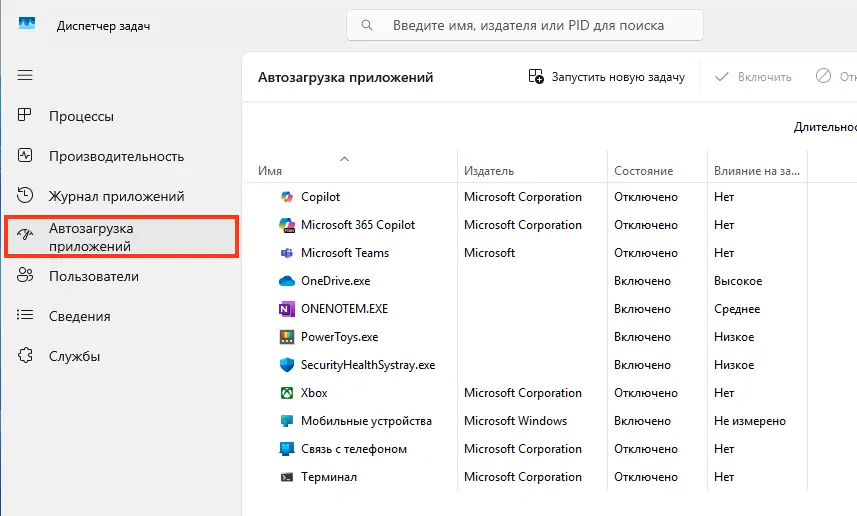The height and width of the screenshot is (516, 857).
Task: Click the hamburger navigation menu icon
Action: (x=26, y=76)
